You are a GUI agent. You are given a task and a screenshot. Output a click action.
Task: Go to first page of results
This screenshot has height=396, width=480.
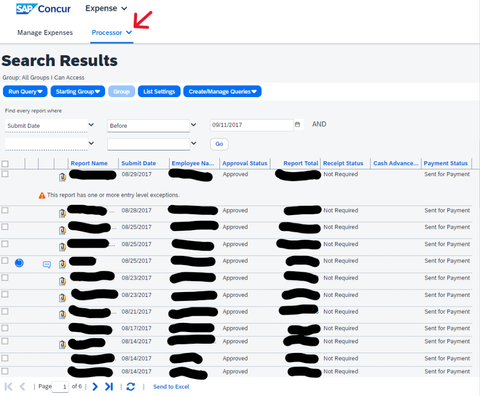coord(9,387)
